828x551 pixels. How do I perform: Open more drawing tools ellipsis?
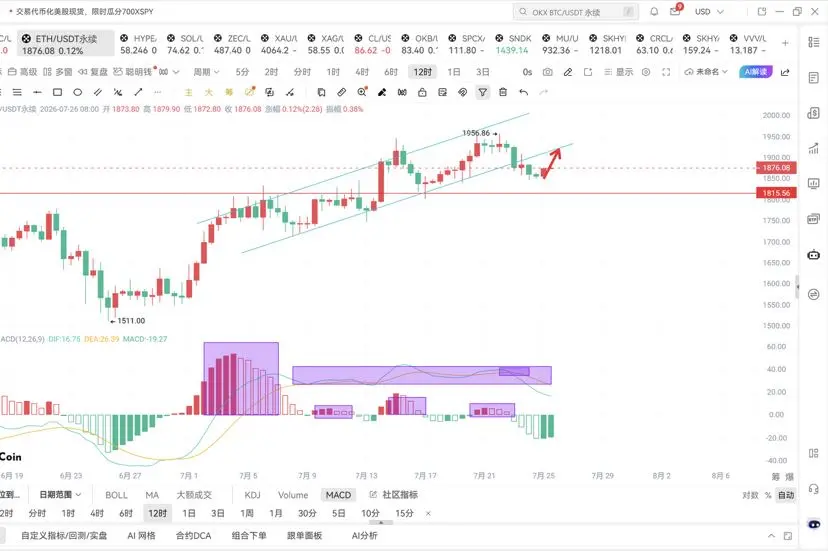click(157, 92)
